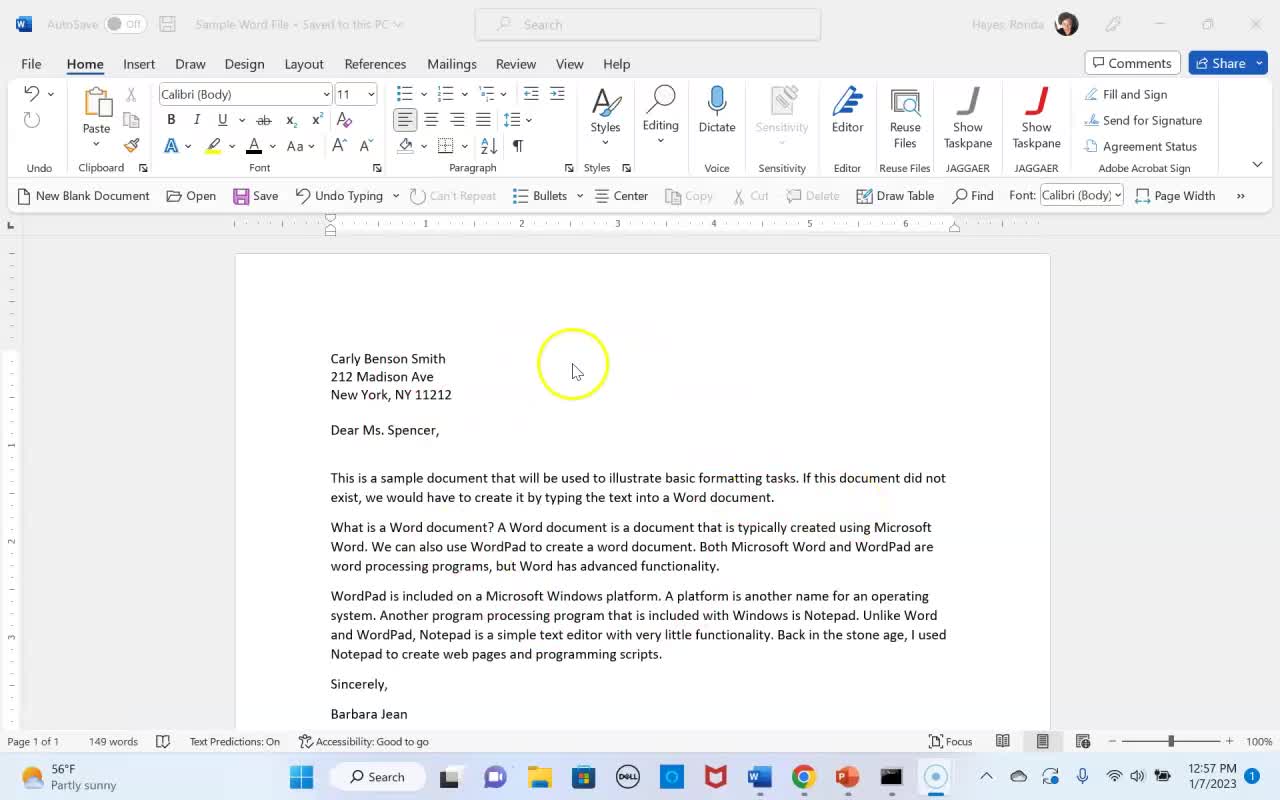This screenshot has height=800, width=1280.
Task: Open the References tab
Action: [x=375, y=64]
